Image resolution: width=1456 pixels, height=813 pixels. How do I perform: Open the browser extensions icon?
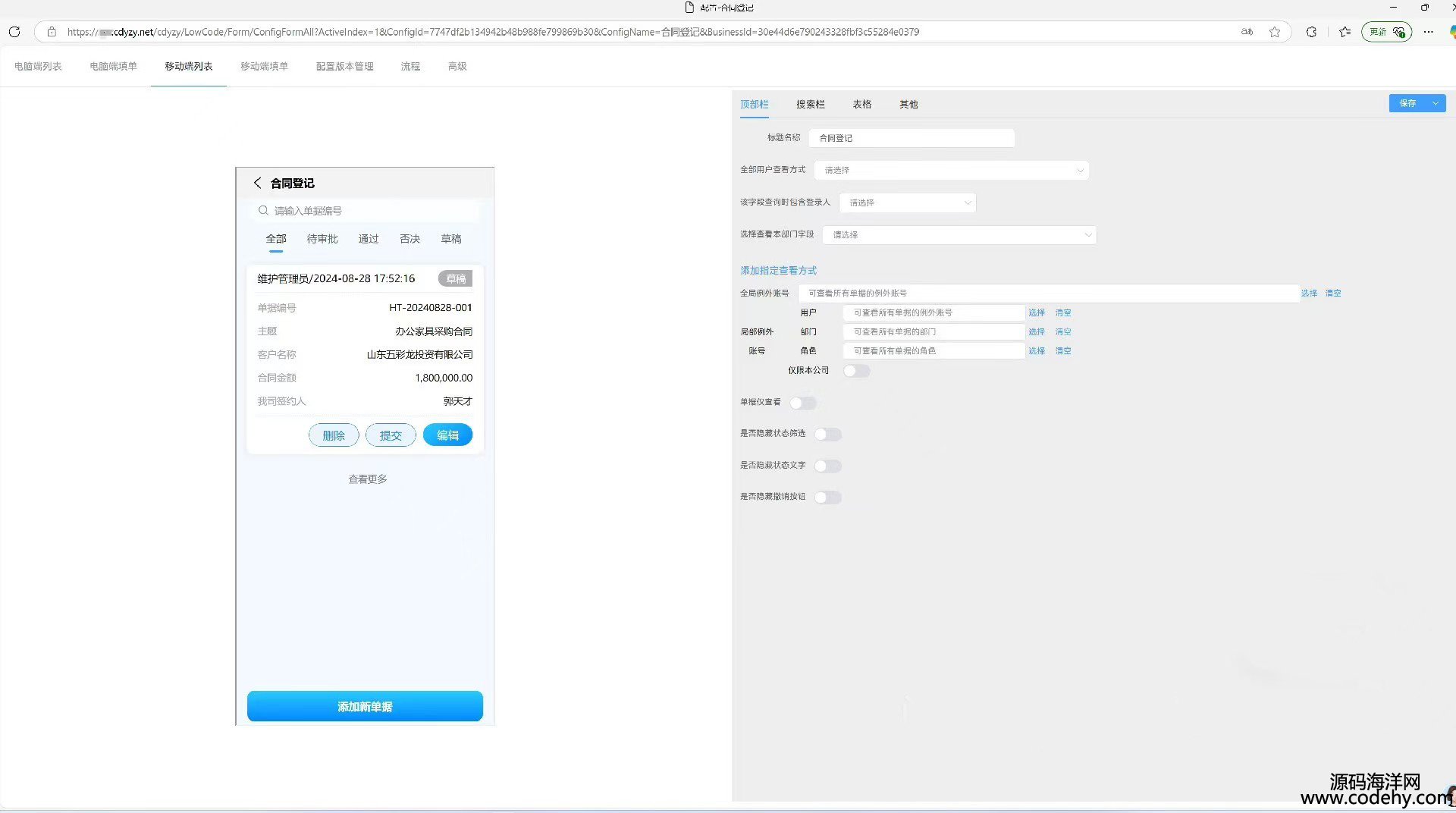[1311, 32]
